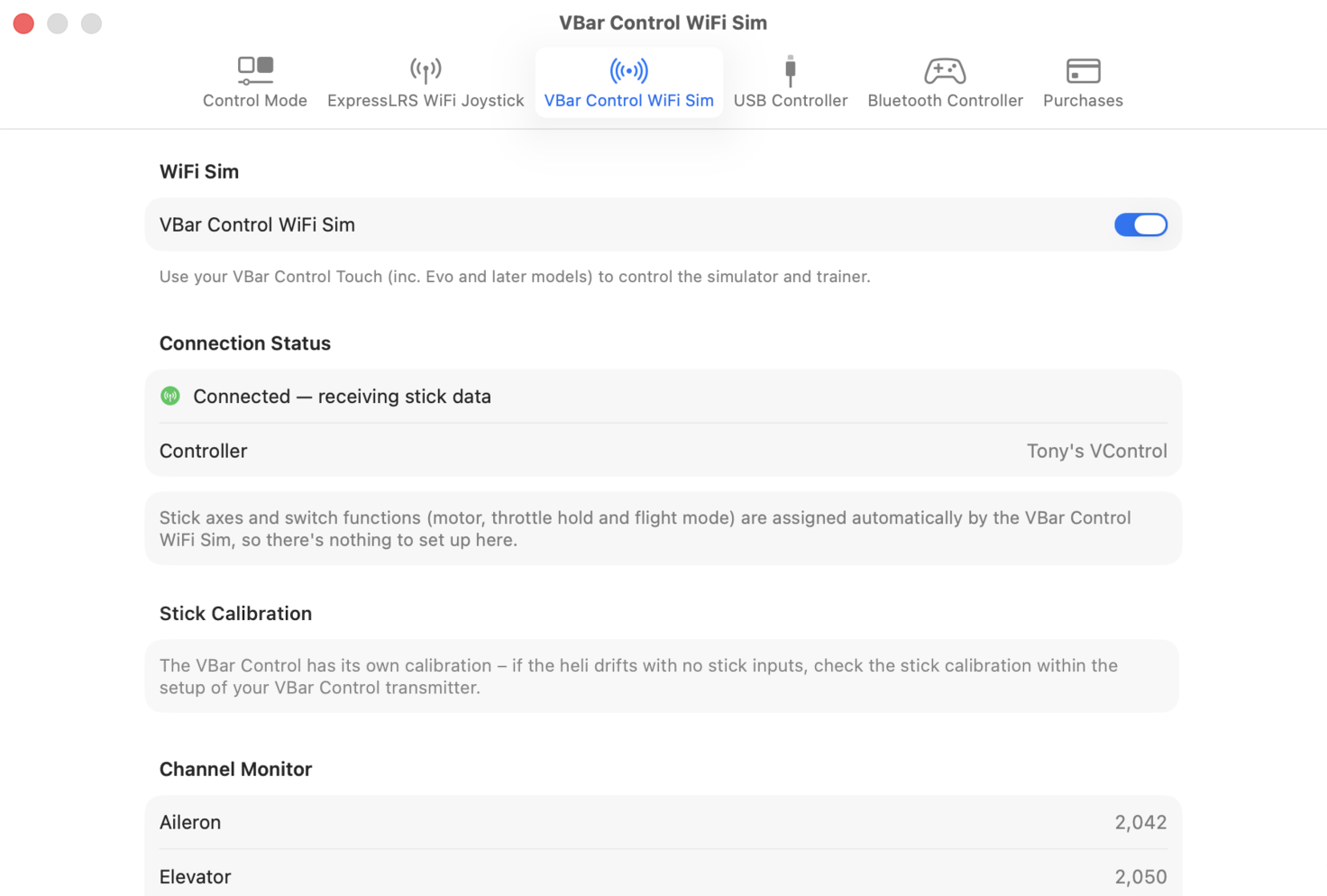Click the green connection status icon
The width and height of the screenshot is (1327, 896).
coord(170,396)
